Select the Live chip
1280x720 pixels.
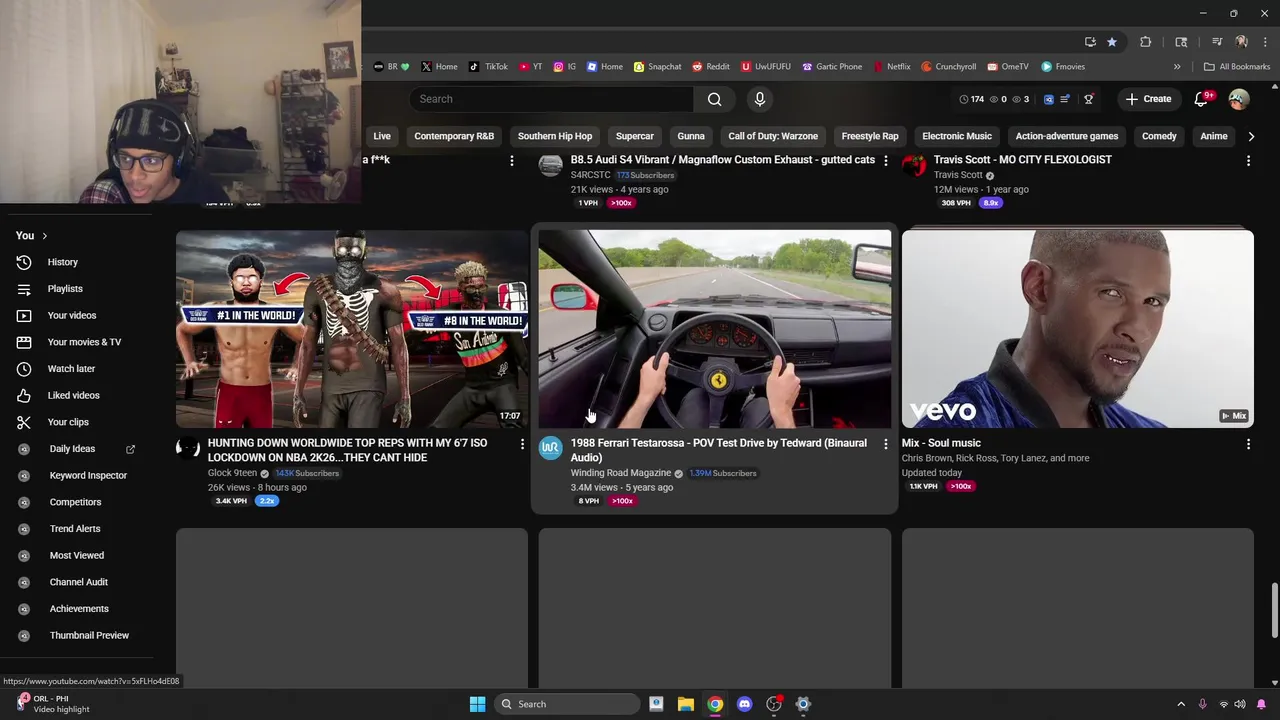coord(382,136)
